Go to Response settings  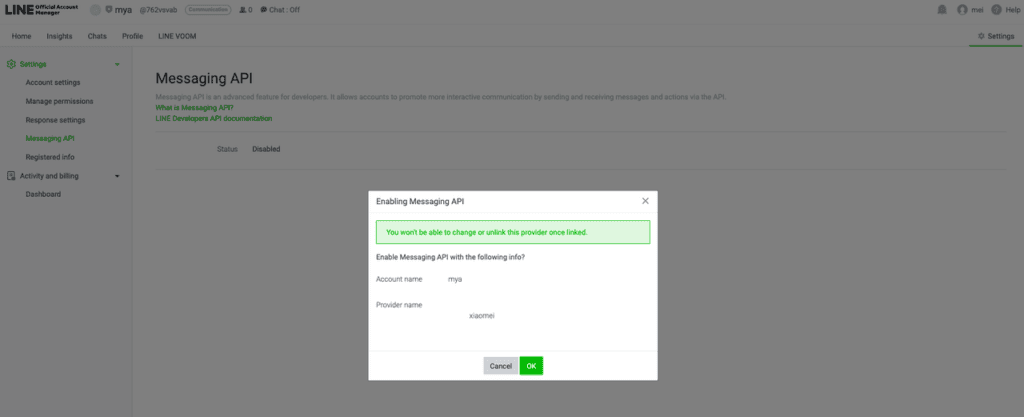click(x=56, y=120)
